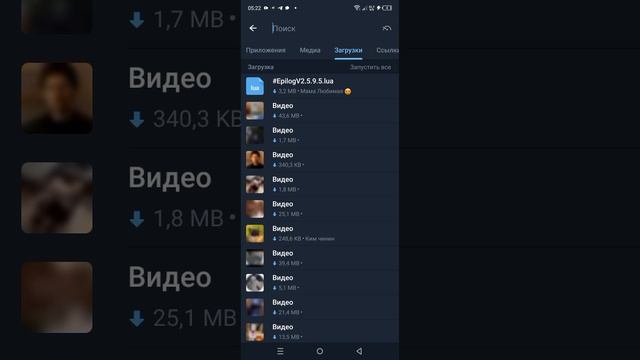The width and height of the screenshot is (640, 360).
Task: Open thumbnail of the 340,3 KB video
Action: (x=255, y=160)
